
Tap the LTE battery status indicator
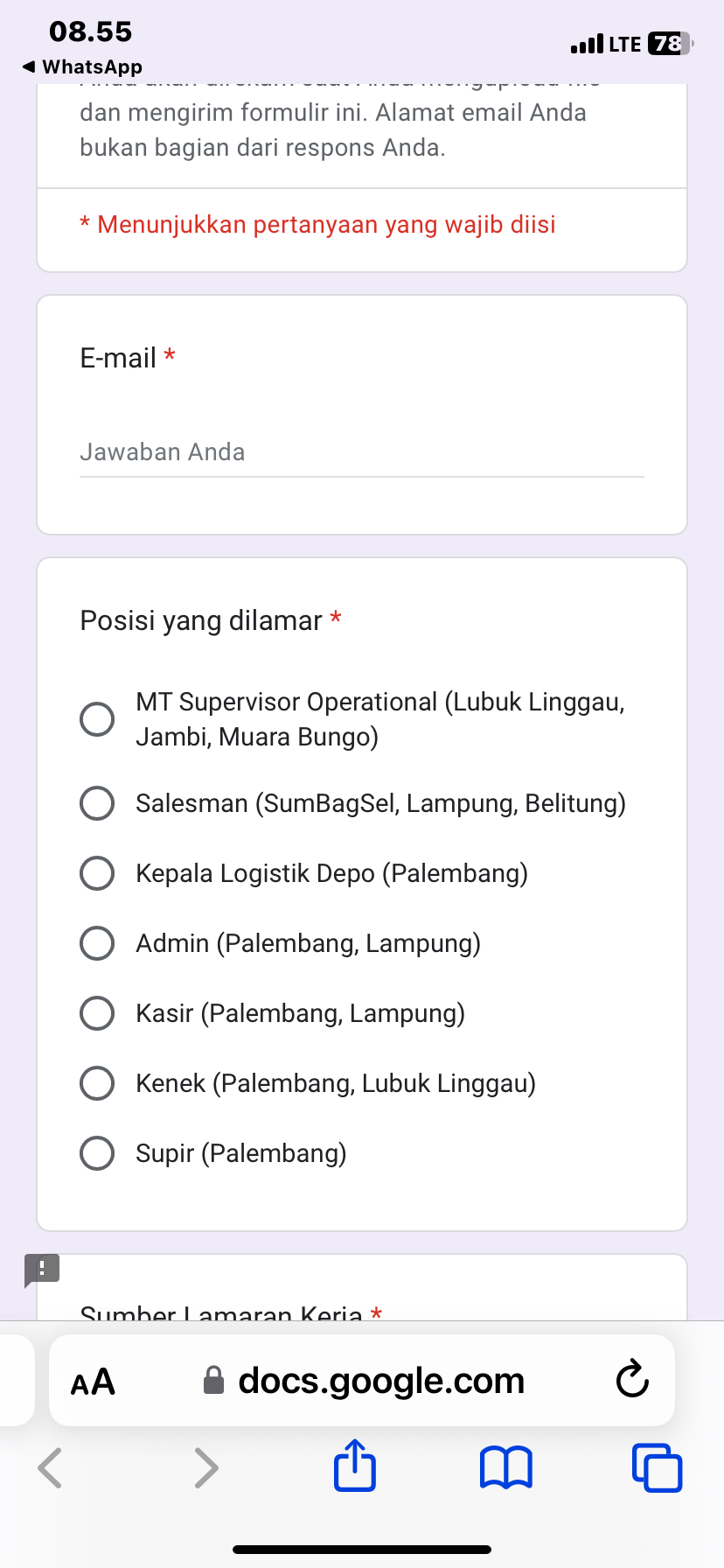click(669, 44)
